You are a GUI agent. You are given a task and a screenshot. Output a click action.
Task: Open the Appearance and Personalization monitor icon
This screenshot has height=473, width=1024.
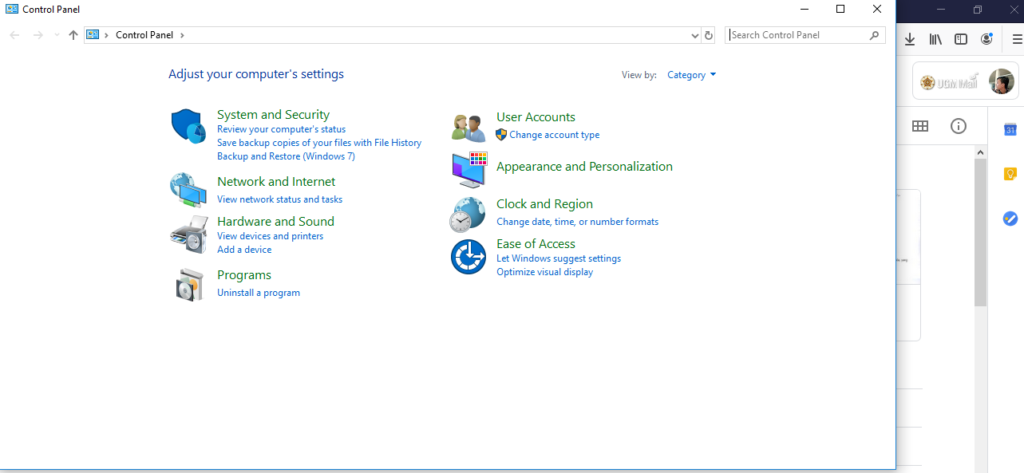coord(469,170)
